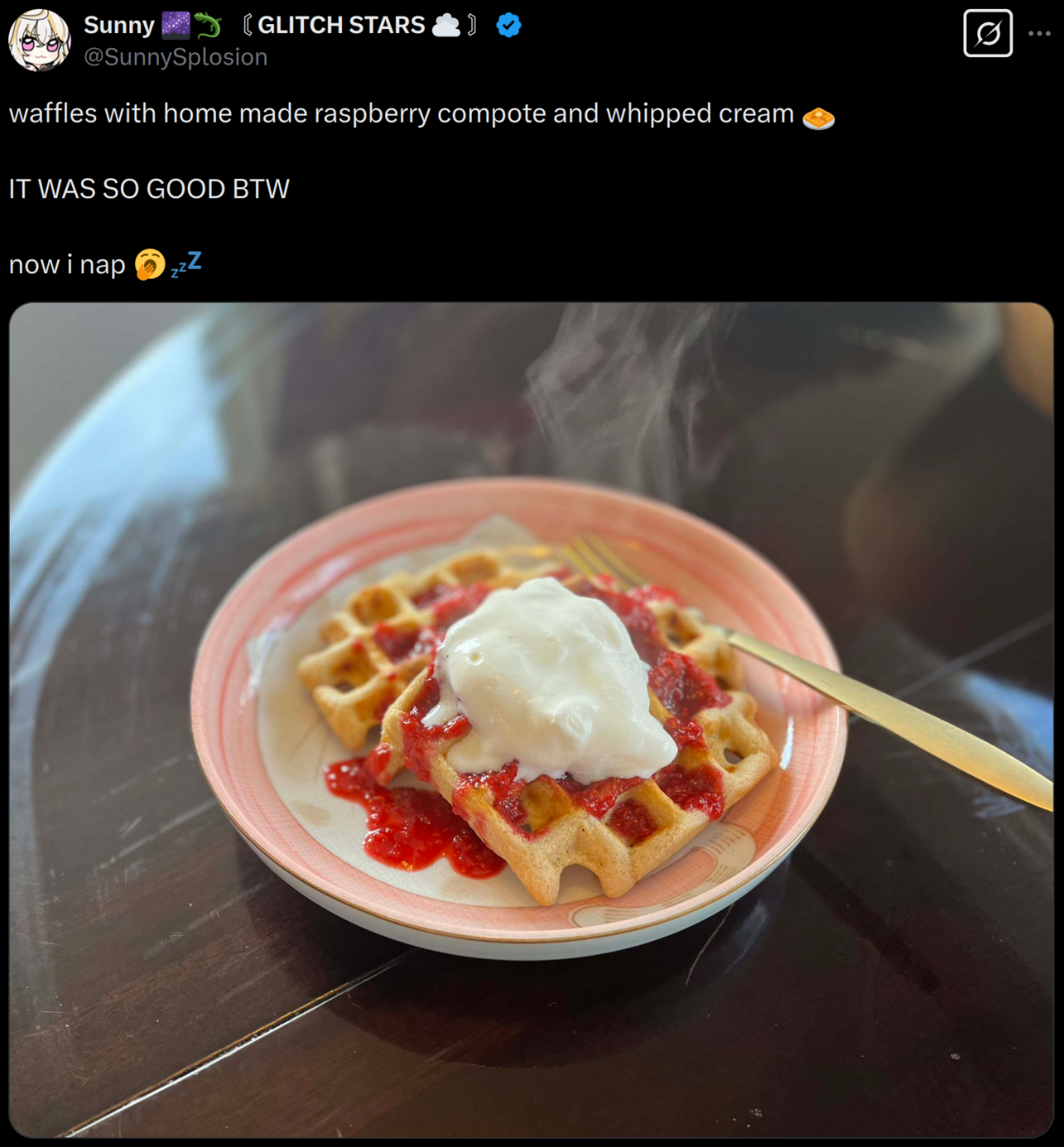Click the "now i nap" text
Screen dimensions: 1064x1147
tap(67, 265)
